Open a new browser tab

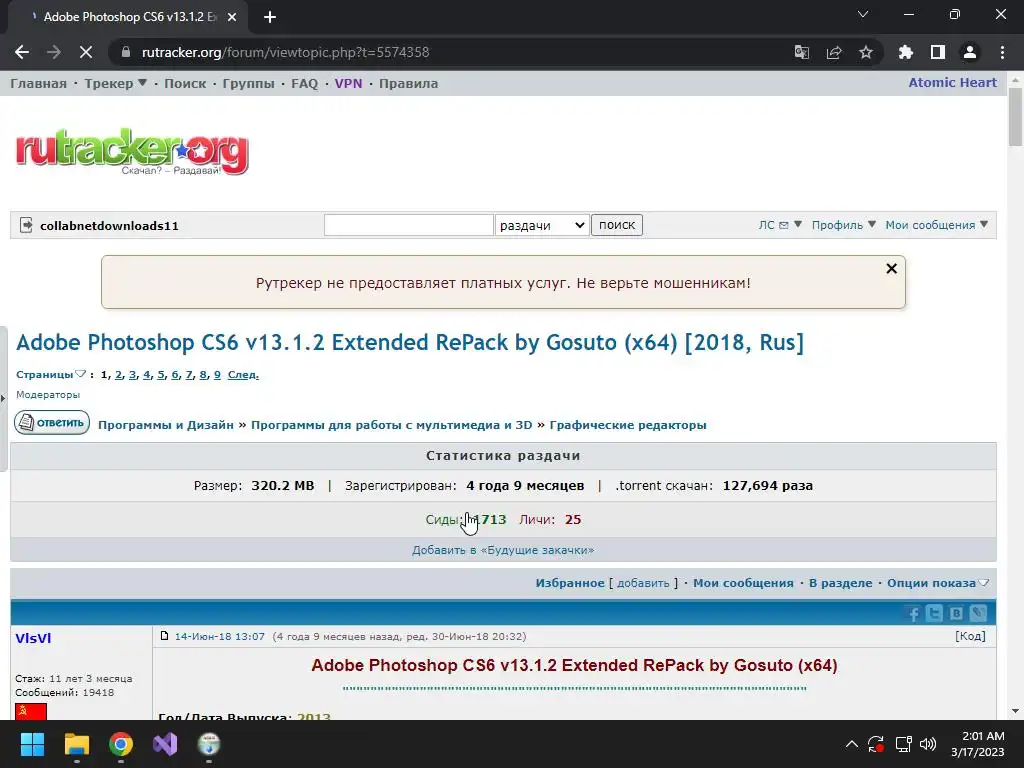click(x=270, y=17)
